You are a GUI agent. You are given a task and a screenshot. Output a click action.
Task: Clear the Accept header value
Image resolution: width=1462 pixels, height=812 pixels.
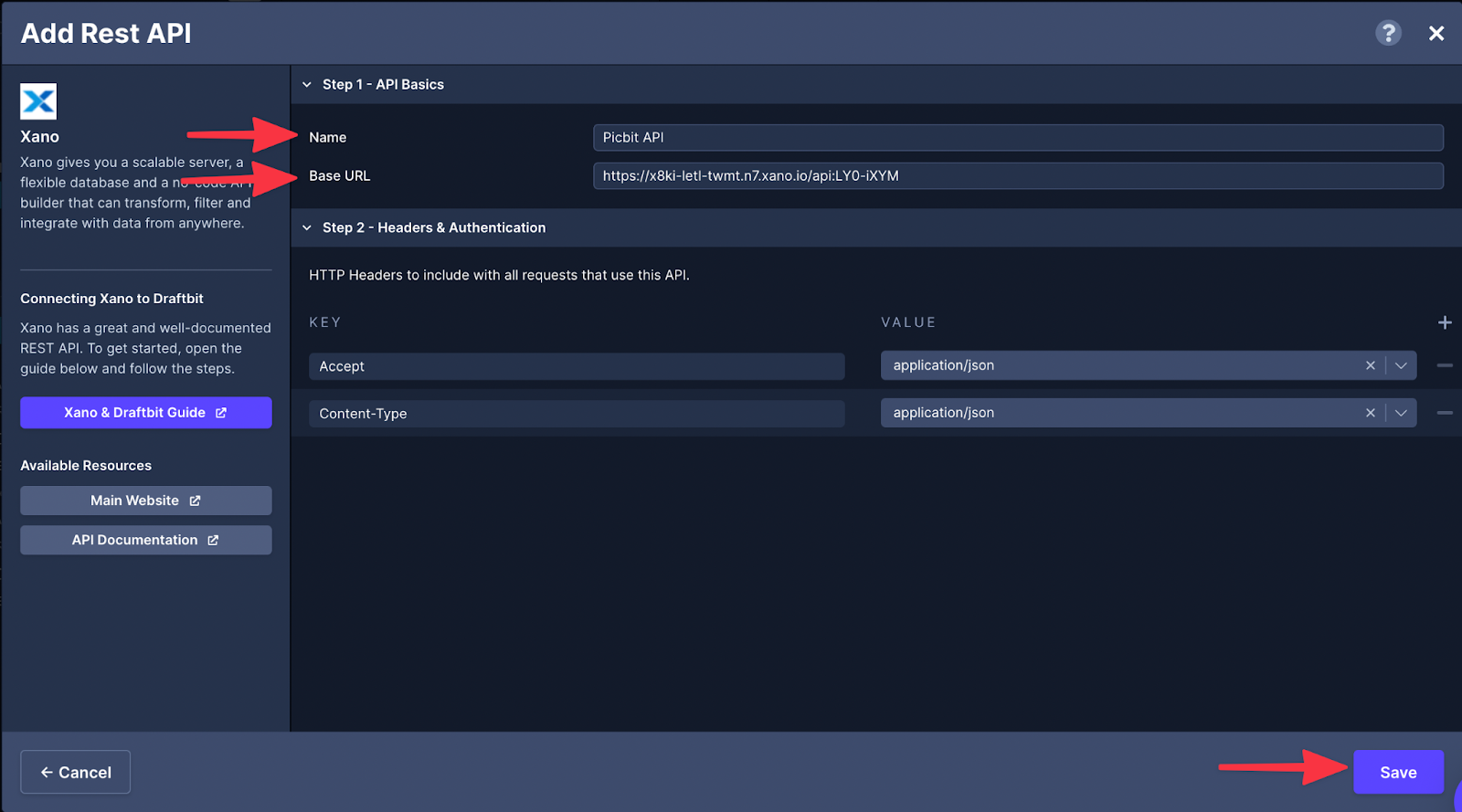(x=1370, y=365)
